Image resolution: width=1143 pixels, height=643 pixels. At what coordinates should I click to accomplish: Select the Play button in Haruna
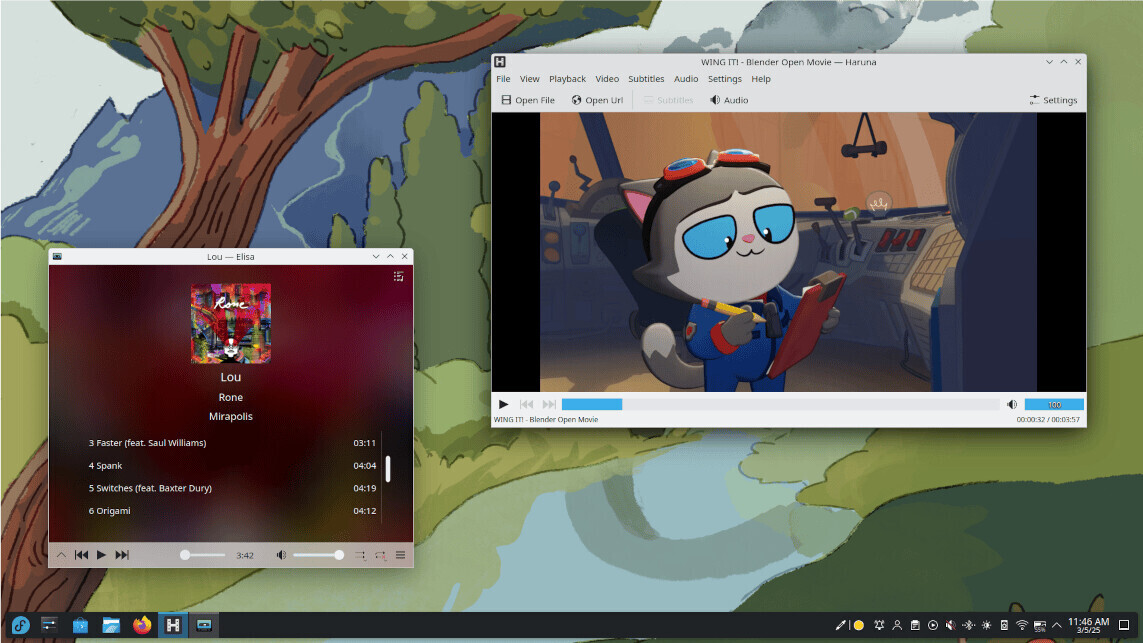point(503,404)
